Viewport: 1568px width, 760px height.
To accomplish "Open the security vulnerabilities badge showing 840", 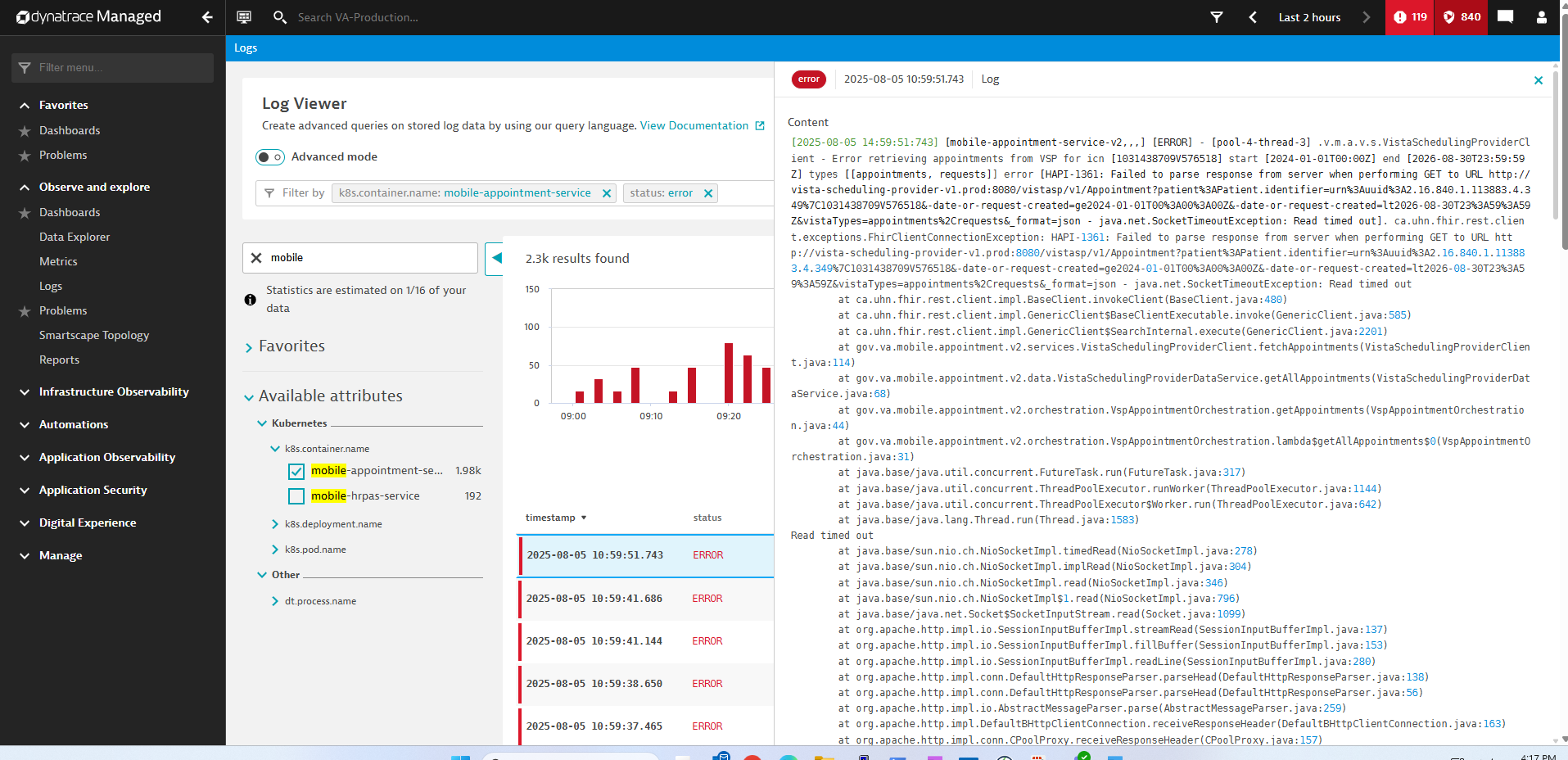I will click(1461, 16).
